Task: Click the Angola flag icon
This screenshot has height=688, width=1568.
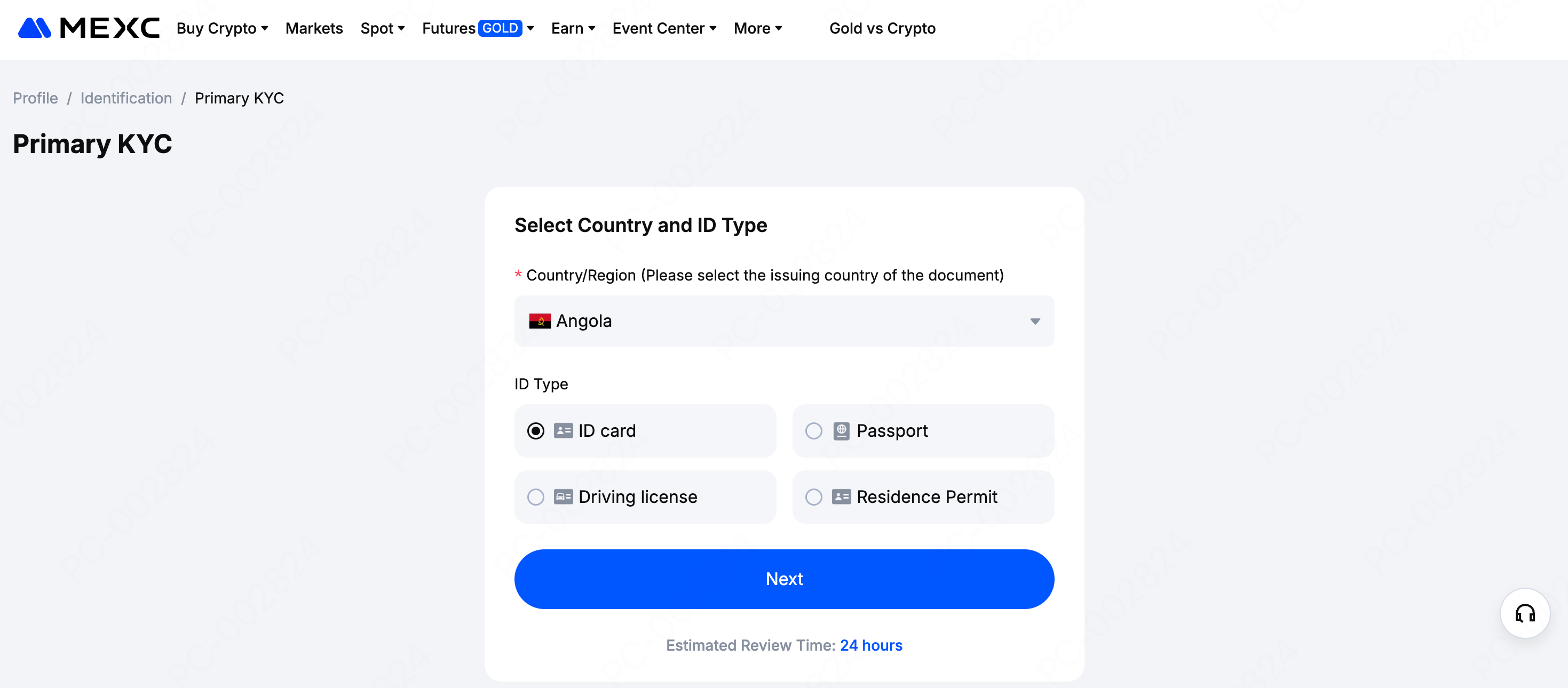Action: point(540,321)
